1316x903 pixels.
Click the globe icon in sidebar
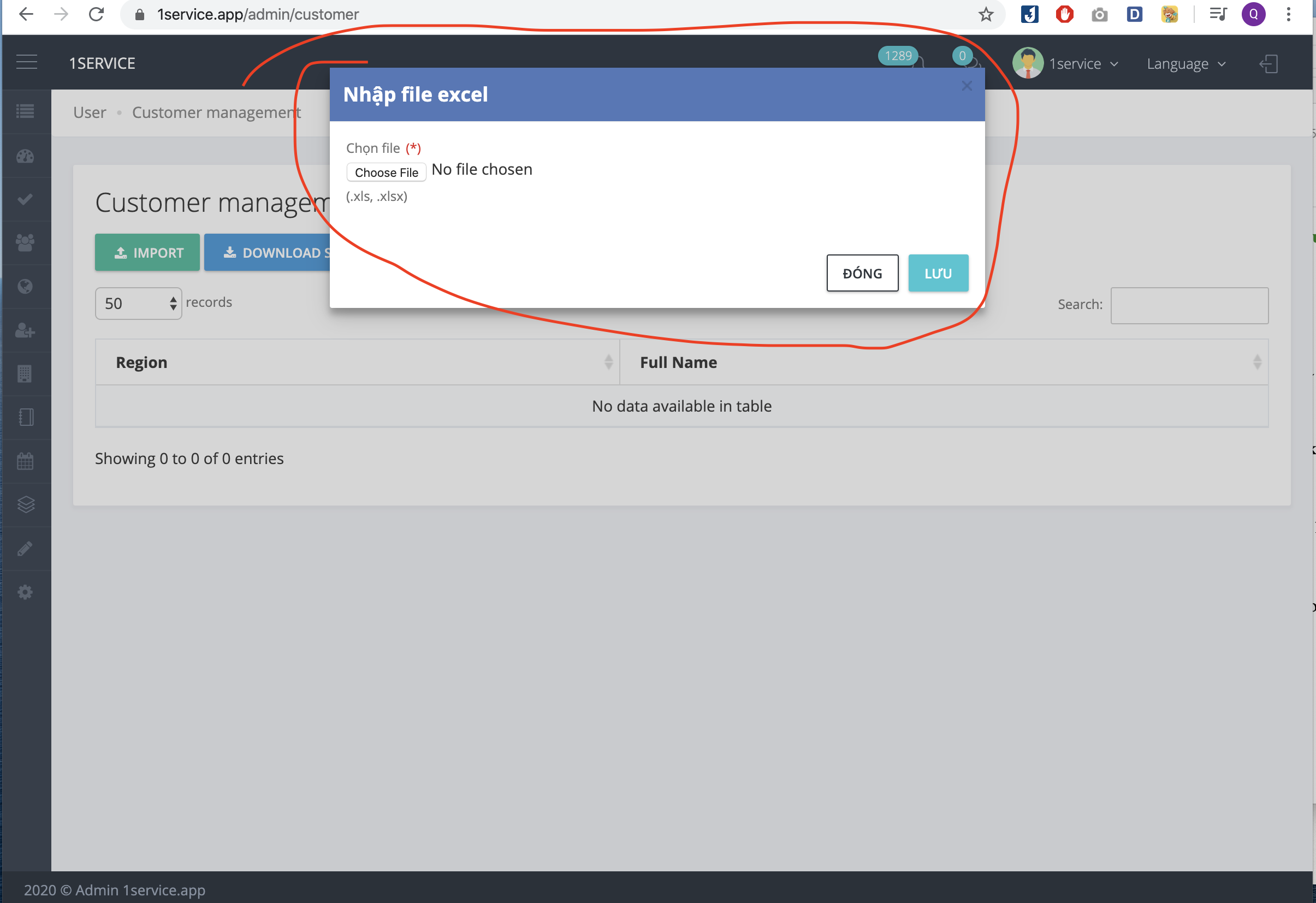pyautogui.click(x=25, y=287)
